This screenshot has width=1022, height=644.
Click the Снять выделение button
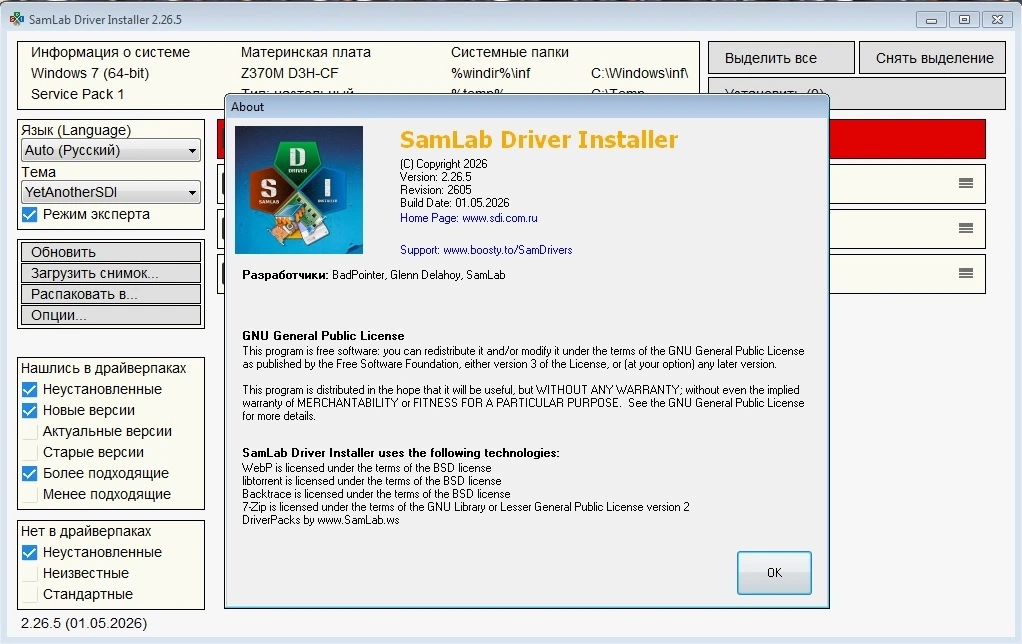933,58
